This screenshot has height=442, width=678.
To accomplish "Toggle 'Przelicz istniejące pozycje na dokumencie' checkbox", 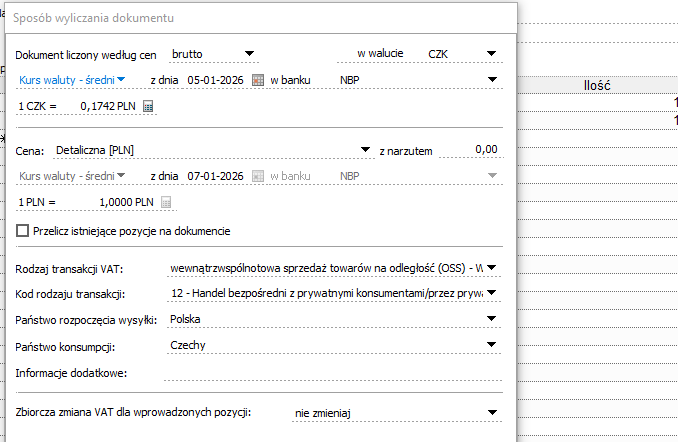I will click(x=23, y=231).
